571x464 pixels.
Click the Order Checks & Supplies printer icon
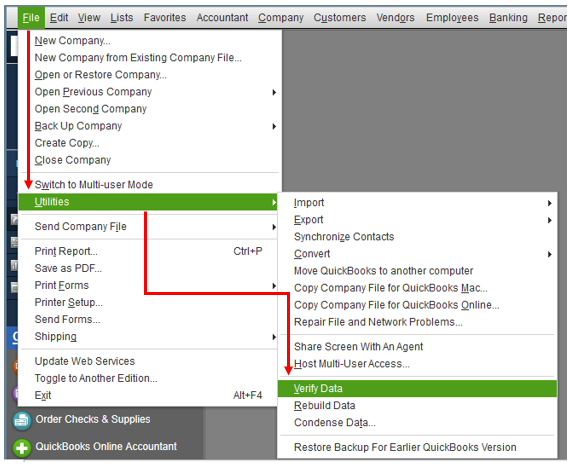click(x=22, y=420)
